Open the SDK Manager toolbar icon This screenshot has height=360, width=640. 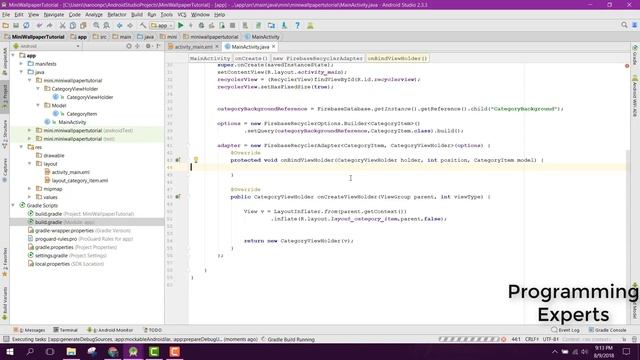point(284,25)
